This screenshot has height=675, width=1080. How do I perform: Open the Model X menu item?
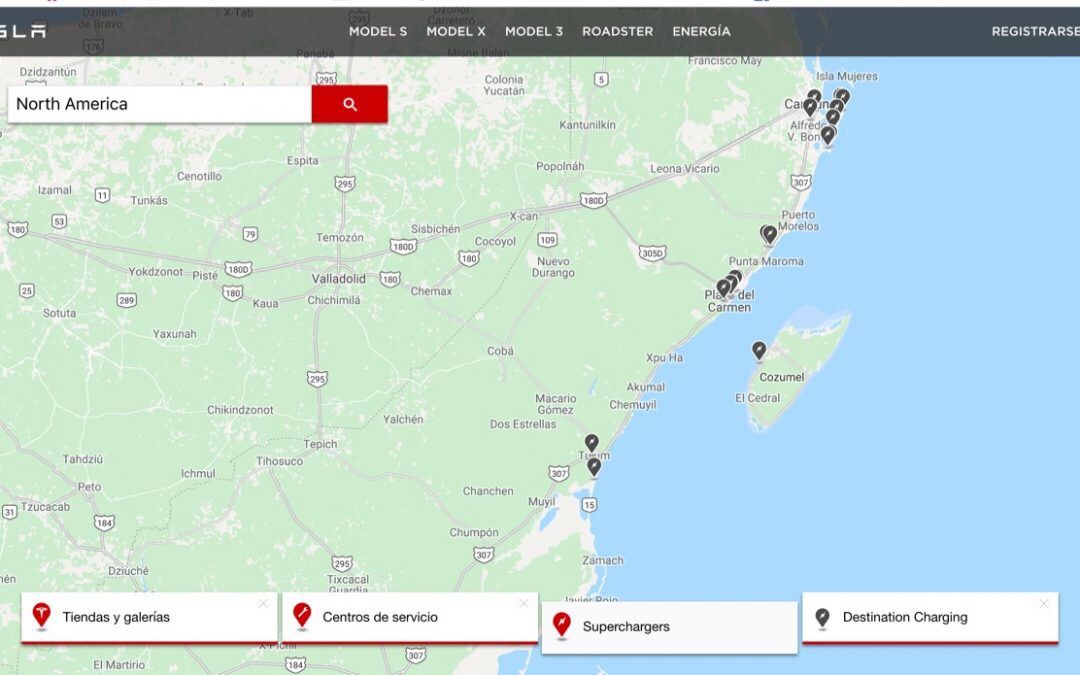pyautogui.click(x=456, y=32)
